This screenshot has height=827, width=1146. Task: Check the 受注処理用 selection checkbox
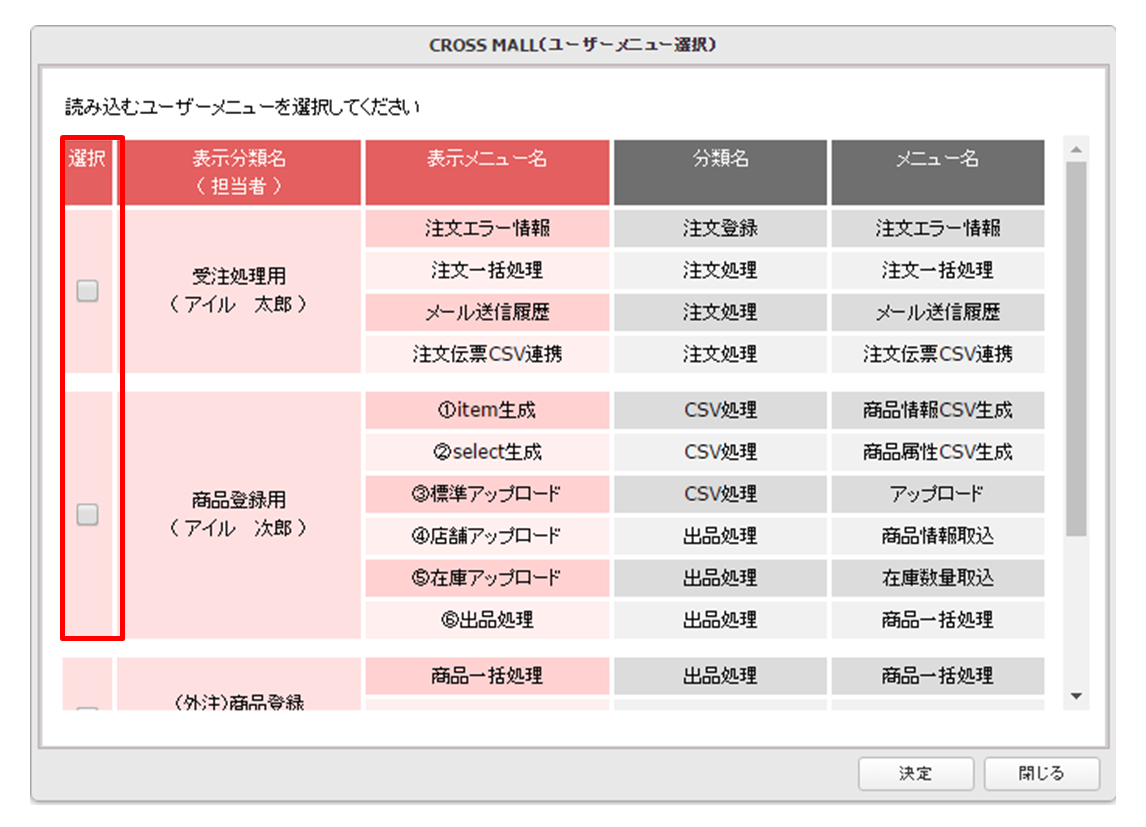tap(88, 291)
